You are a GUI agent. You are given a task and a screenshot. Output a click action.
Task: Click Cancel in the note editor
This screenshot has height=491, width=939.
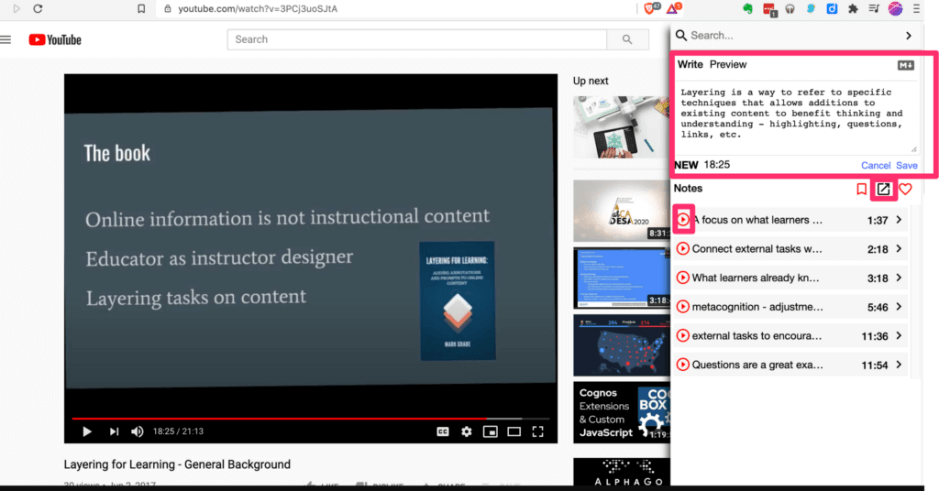tap(876, 165)
